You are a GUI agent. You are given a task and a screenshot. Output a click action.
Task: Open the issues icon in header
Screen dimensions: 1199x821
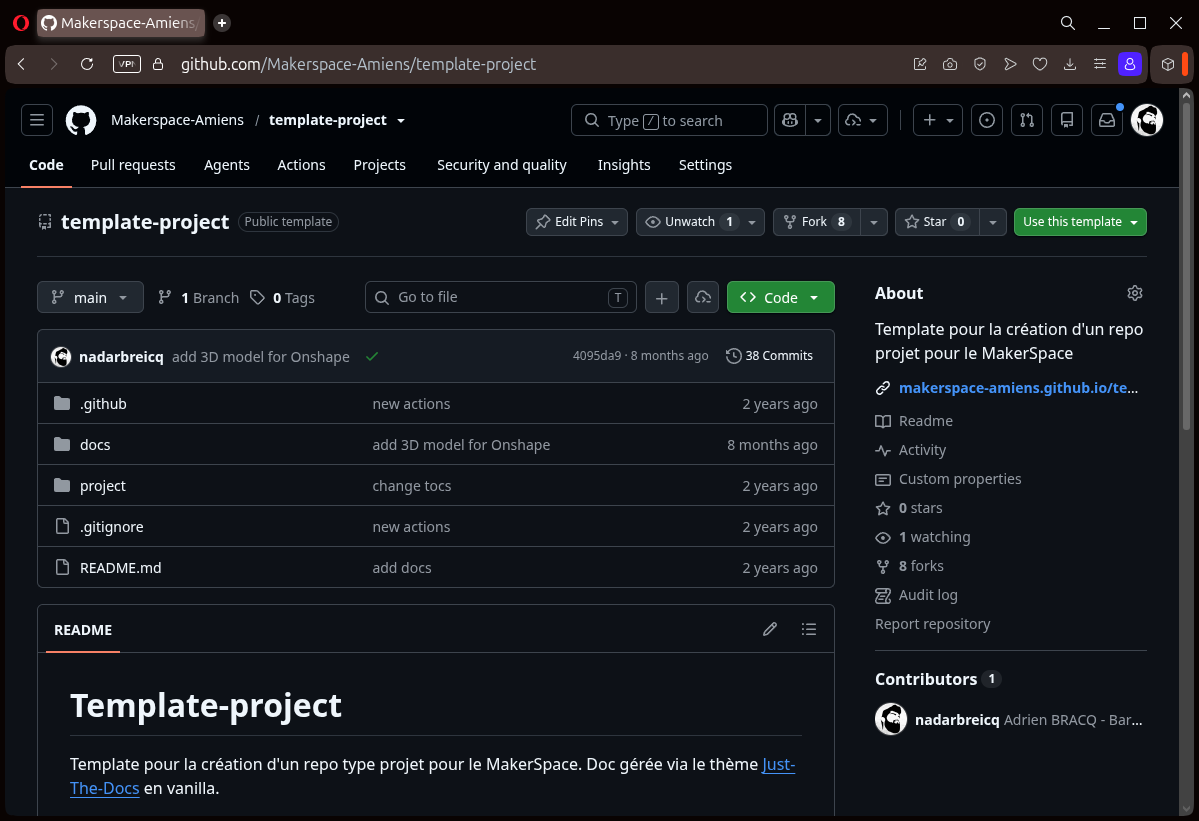pyautogui.click(x=987, y=120)
